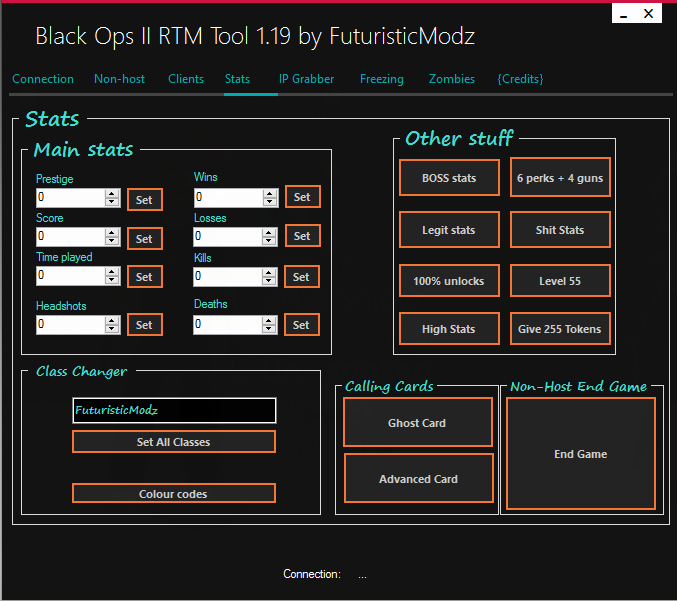Decrease Deaths with the down arrow
This screenshot has width=677, height=601.
[269, 329]
